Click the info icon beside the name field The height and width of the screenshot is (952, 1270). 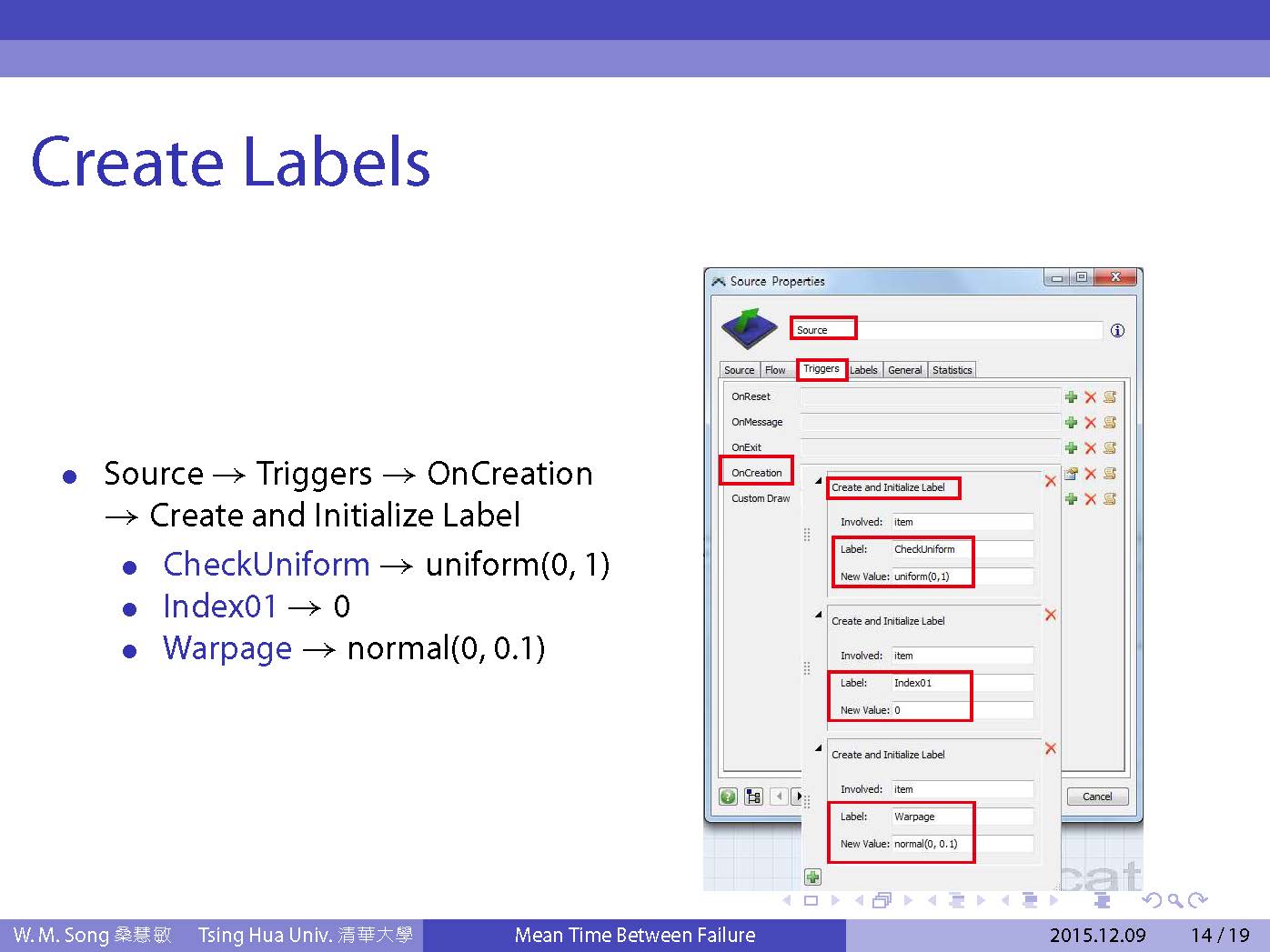point(1117,331)
